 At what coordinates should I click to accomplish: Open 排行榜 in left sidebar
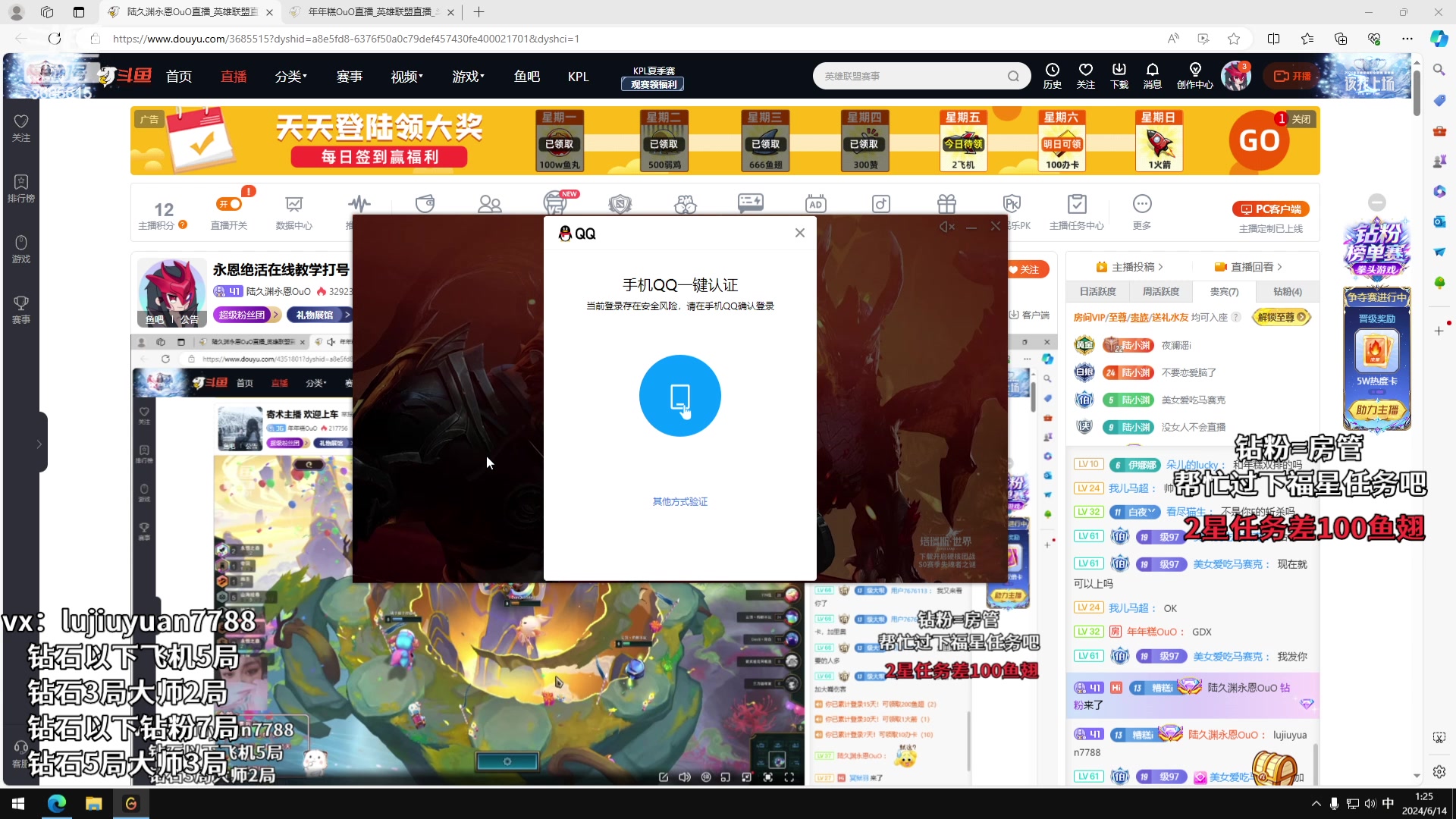click(21, 188)
